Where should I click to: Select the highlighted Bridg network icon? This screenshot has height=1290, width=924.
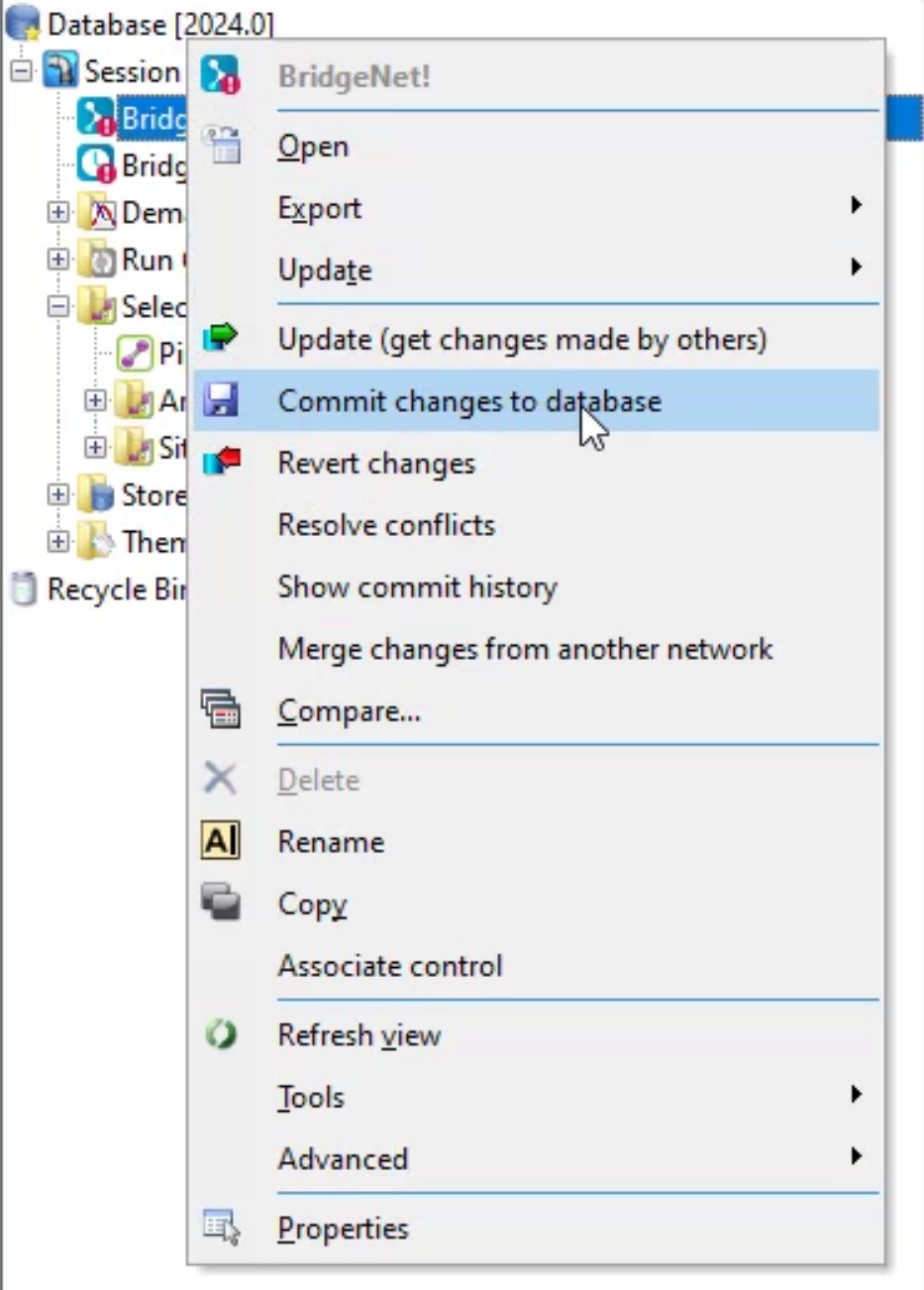97,118
